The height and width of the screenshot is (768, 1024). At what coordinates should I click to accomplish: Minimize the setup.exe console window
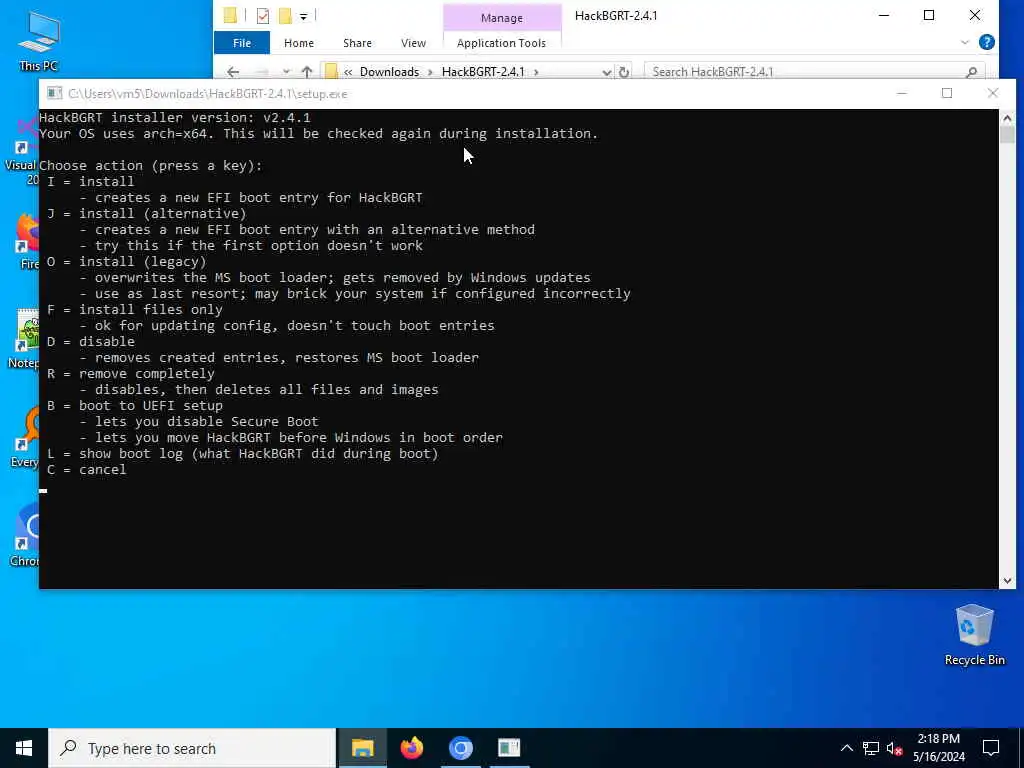(x=901, y=93)
